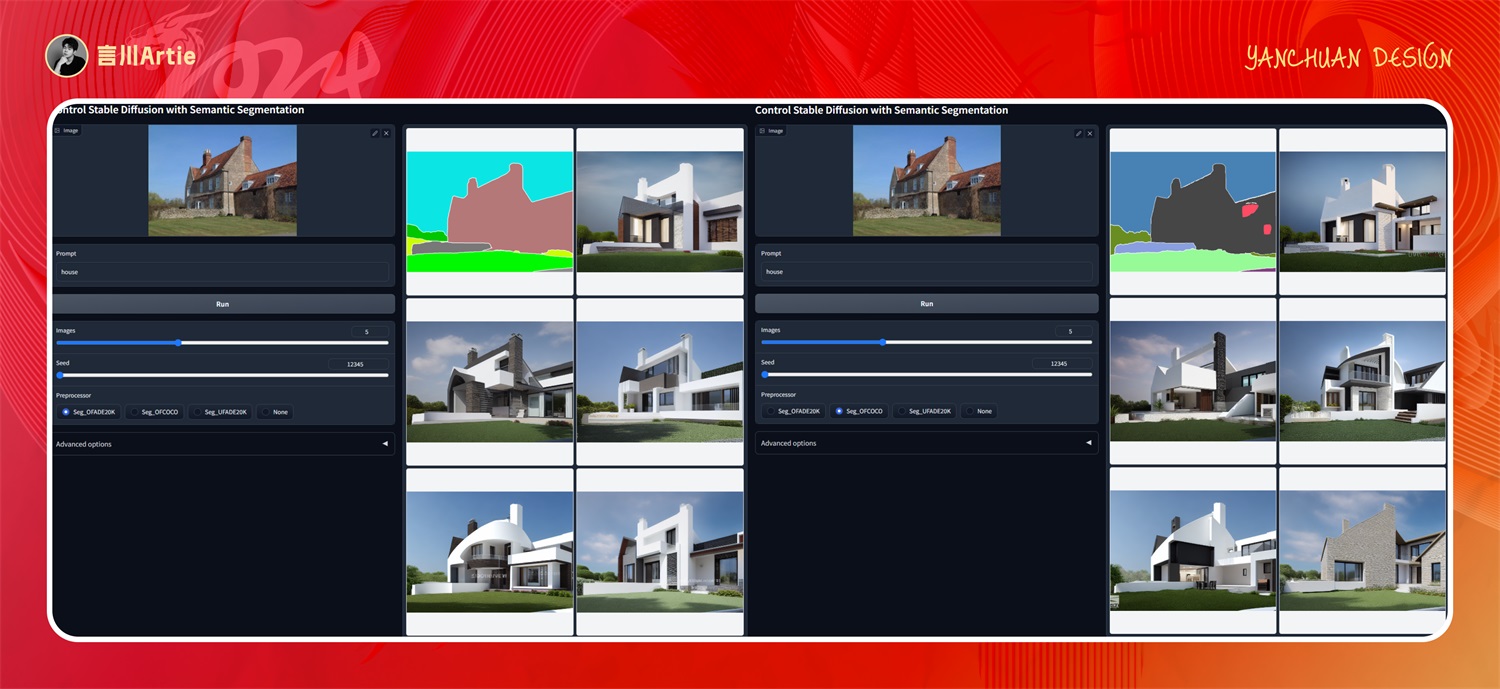This screenshot has width=1500, height=689.
Task: Clear the right panel's input image using X icon
Action: tap(1090, 133)
